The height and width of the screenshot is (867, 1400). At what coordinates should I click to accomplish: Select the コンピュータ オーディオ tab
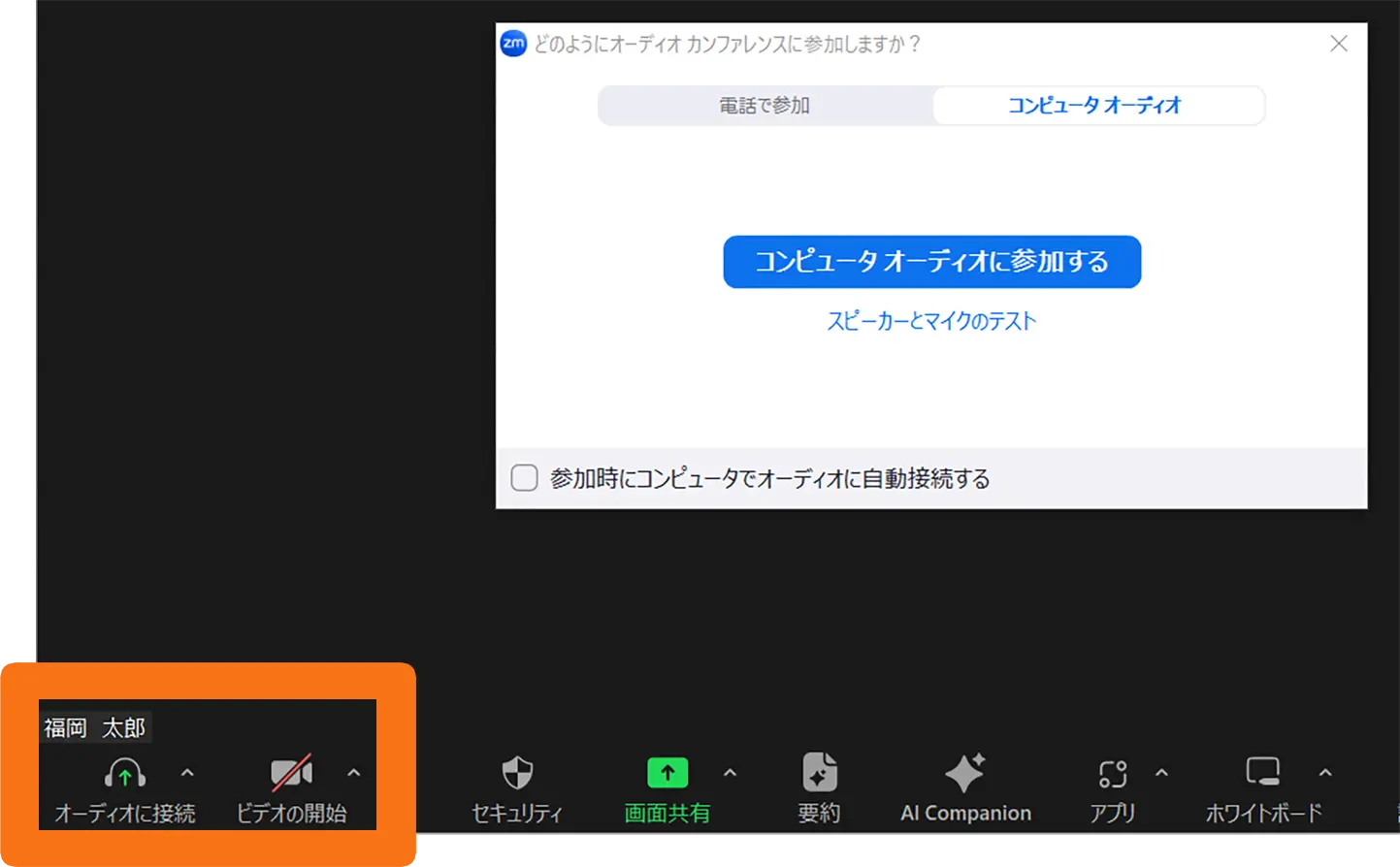point(1097,105)
